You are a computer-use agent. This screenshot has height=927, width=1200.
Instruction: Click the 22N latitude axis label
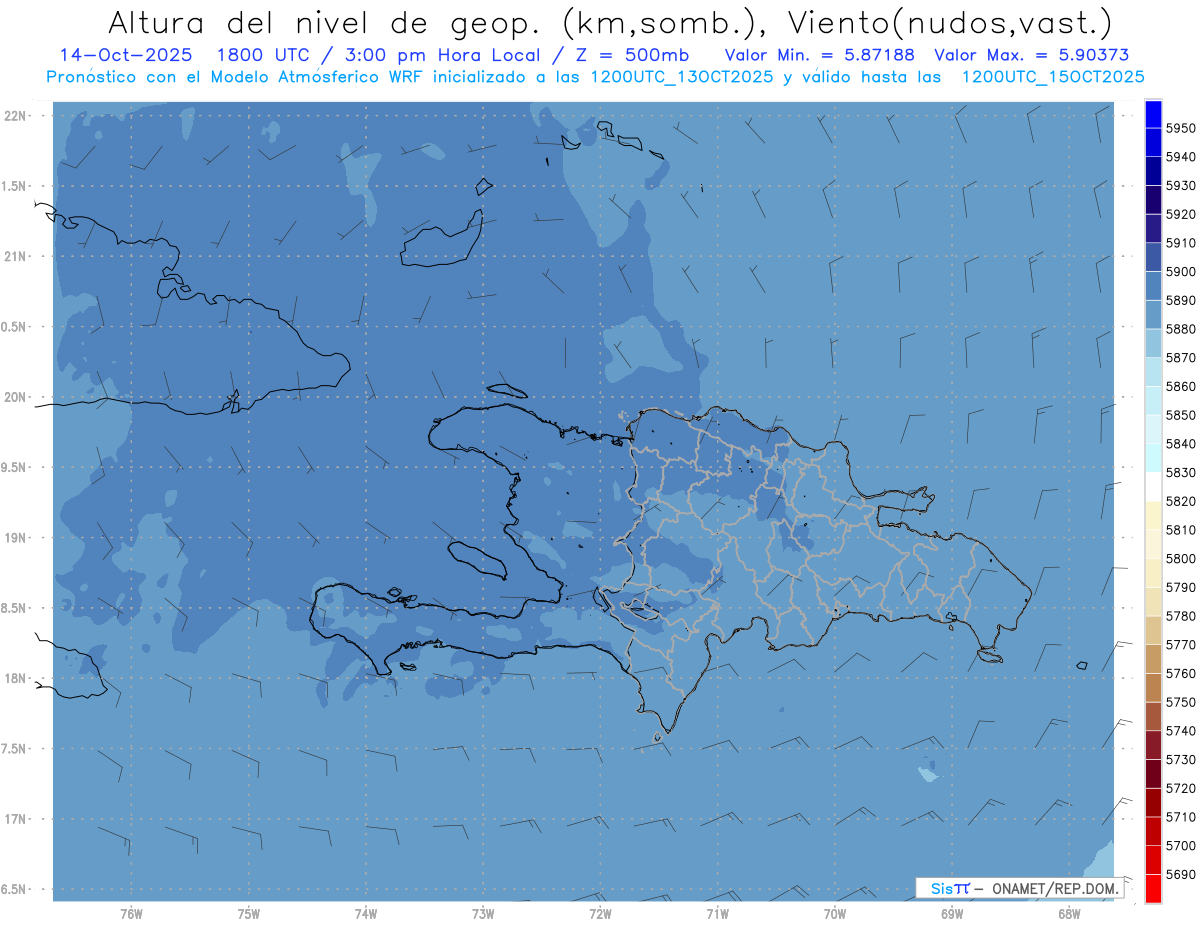pyautogui.click(x=17, y=115)
